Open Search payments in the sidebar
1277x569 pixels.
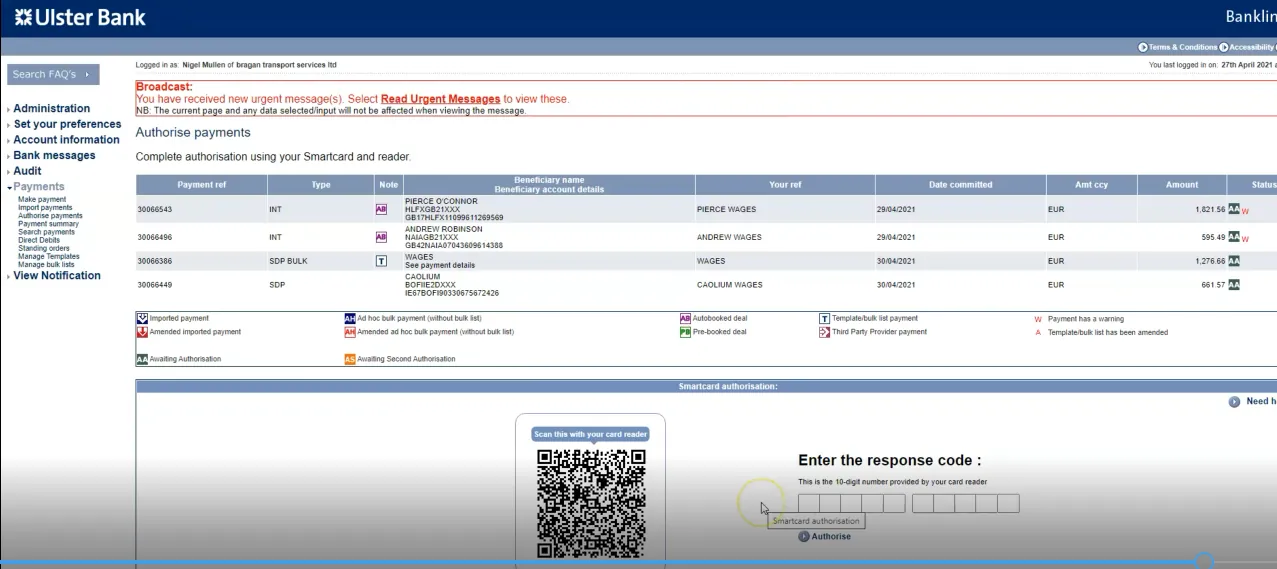[x=46, y=232]
